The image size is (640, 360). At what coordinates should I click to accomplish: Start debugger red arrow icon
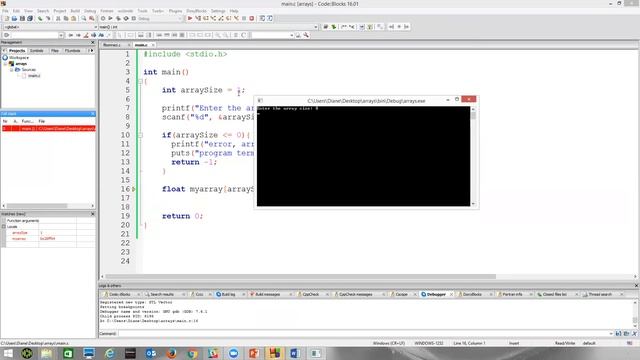[190, 18]
